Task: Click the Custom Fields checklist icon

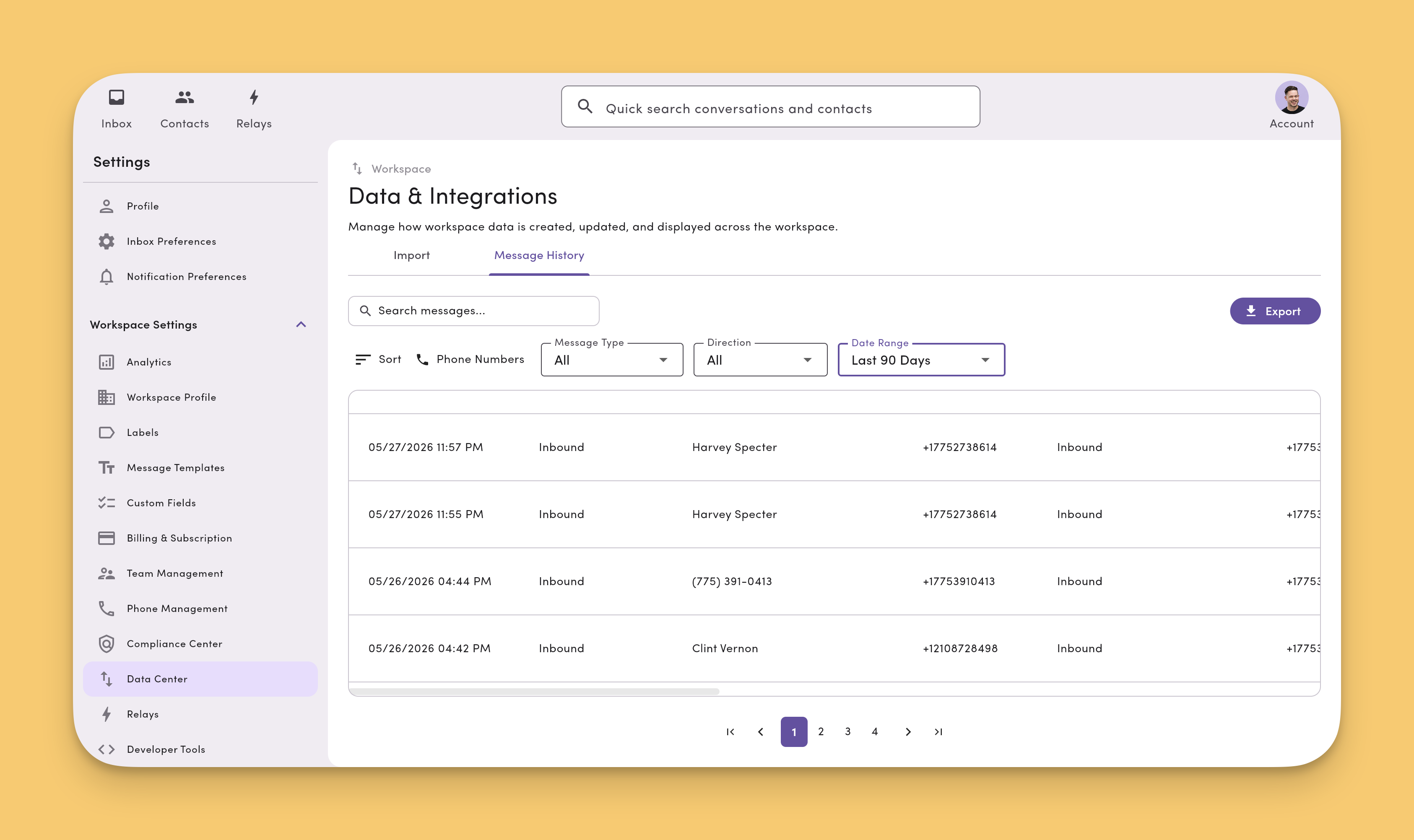Action: click(x=107, y=503)
